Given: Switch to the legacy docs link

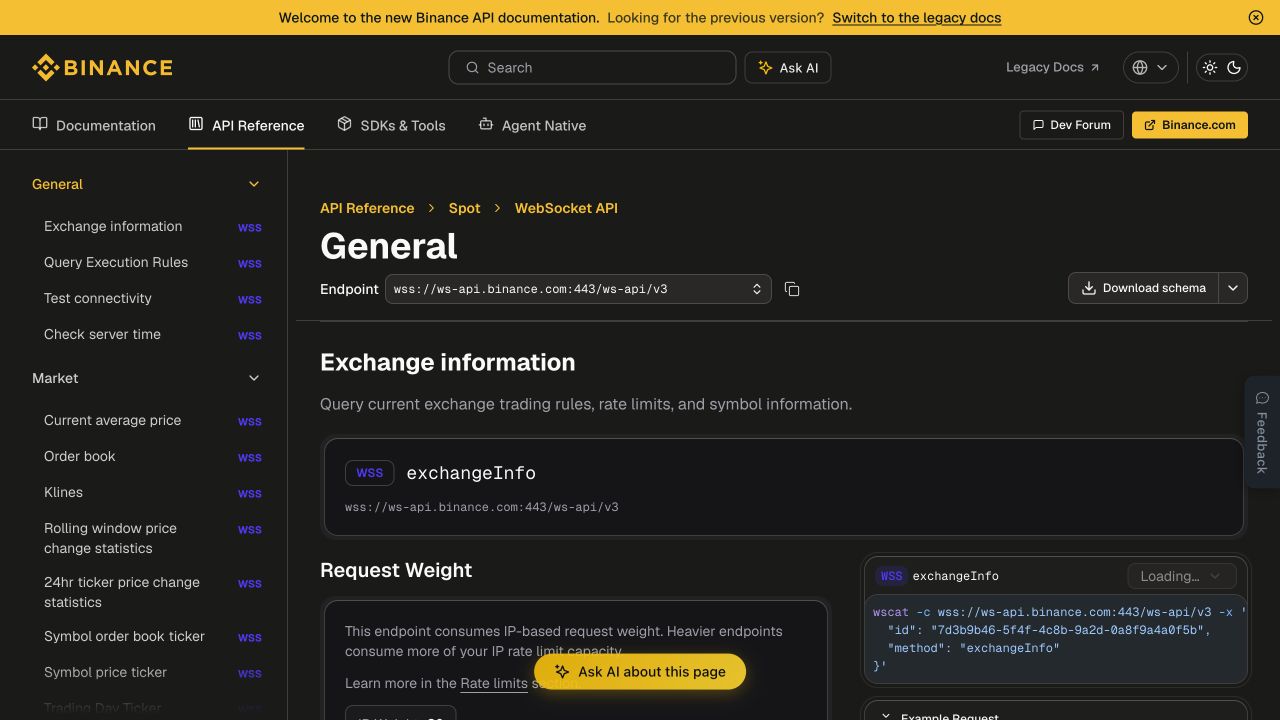Looking at the screenshot, I should tap(916, 17).
